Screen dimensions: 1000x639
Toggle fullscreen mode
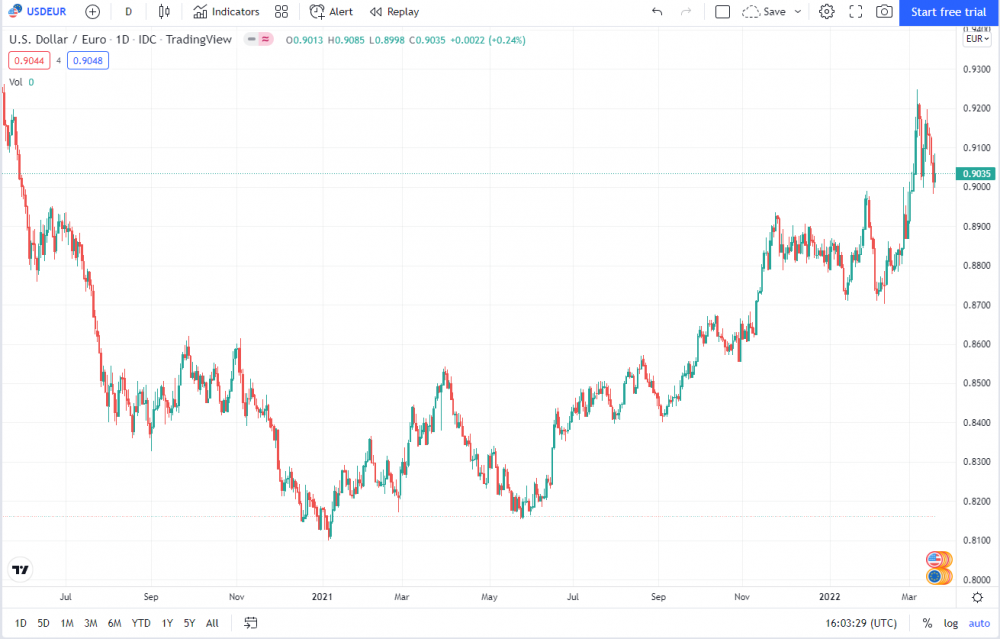(855, 11)
